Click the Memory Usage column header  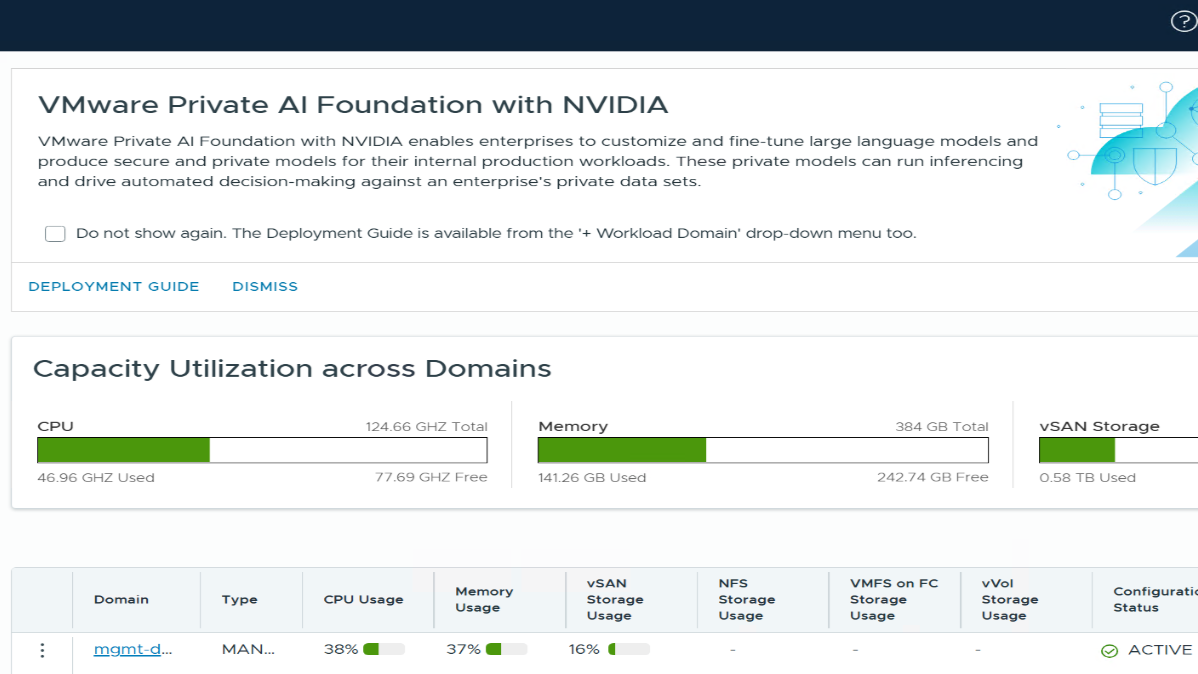tap(484, 600)
